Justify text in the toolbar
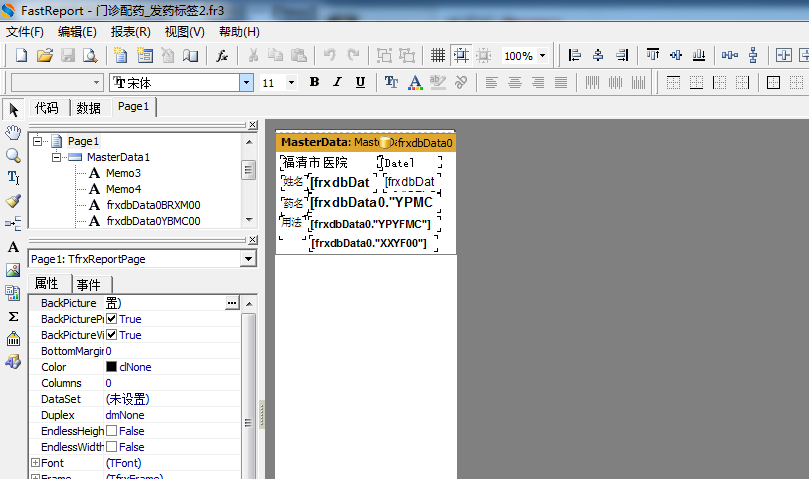809x479 pixels. (x=561, y=82)
